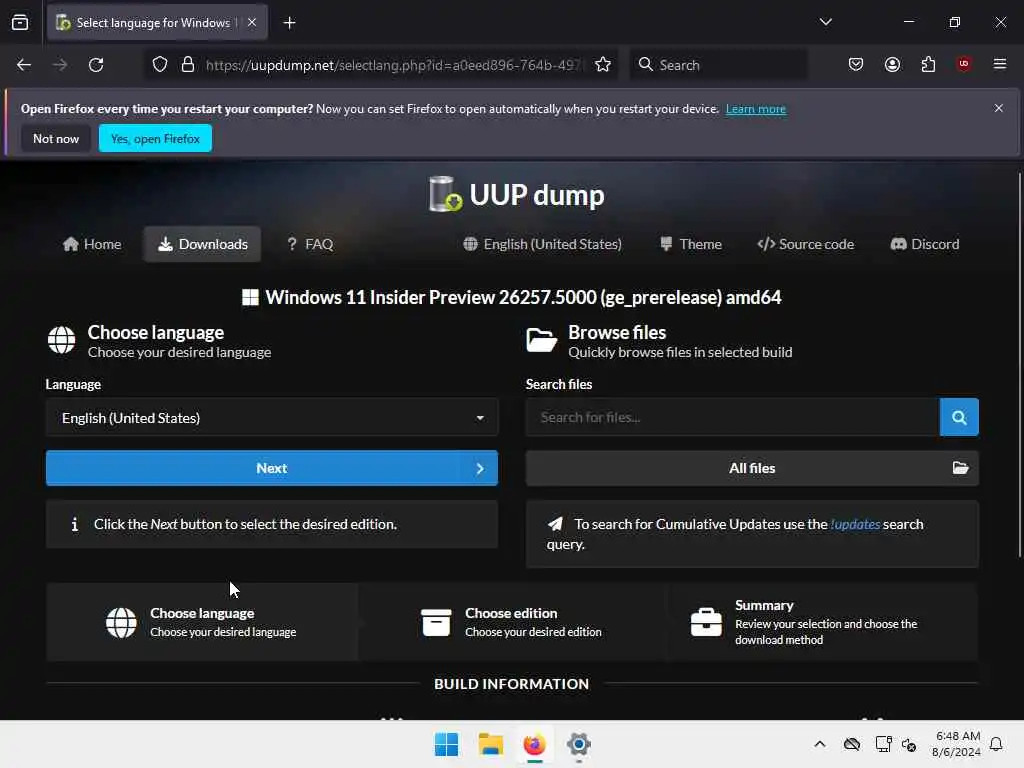Open the Firefox account icon
The height and width of the screenshot is (768, 1024).
click(x=892, y=64)
